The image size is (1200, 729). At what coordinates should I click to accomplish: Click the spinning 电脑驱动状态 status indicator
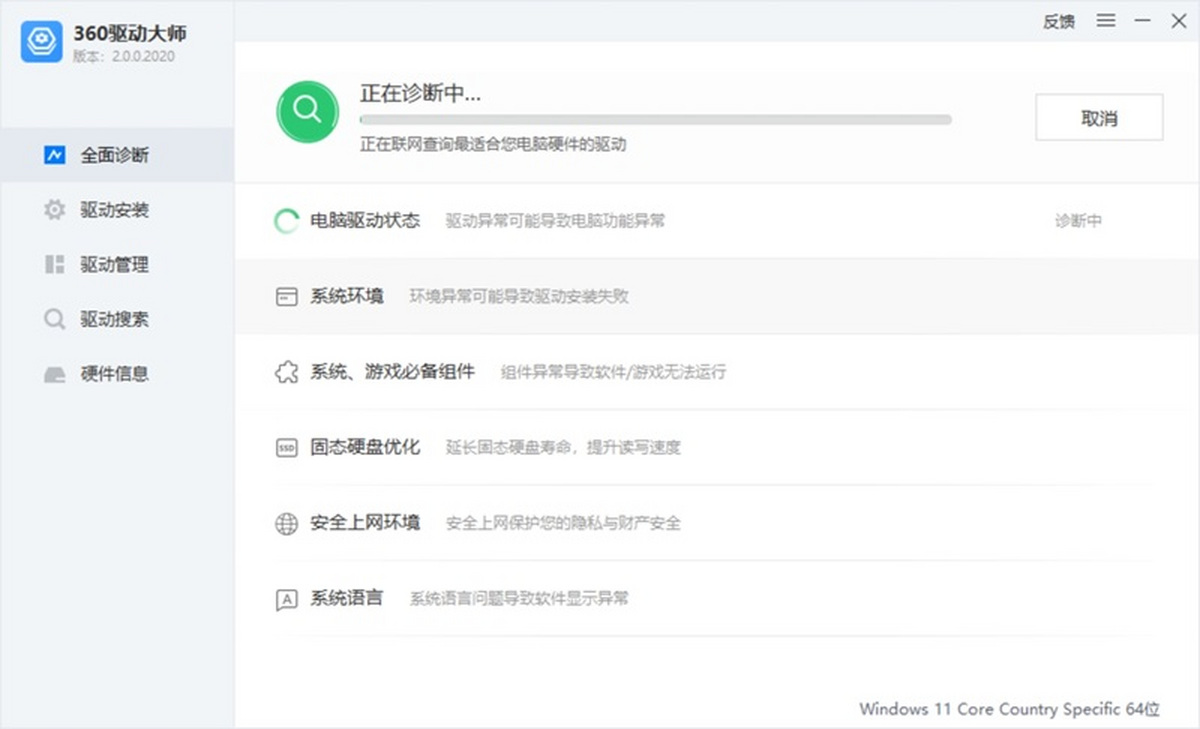tap(284, 221)
